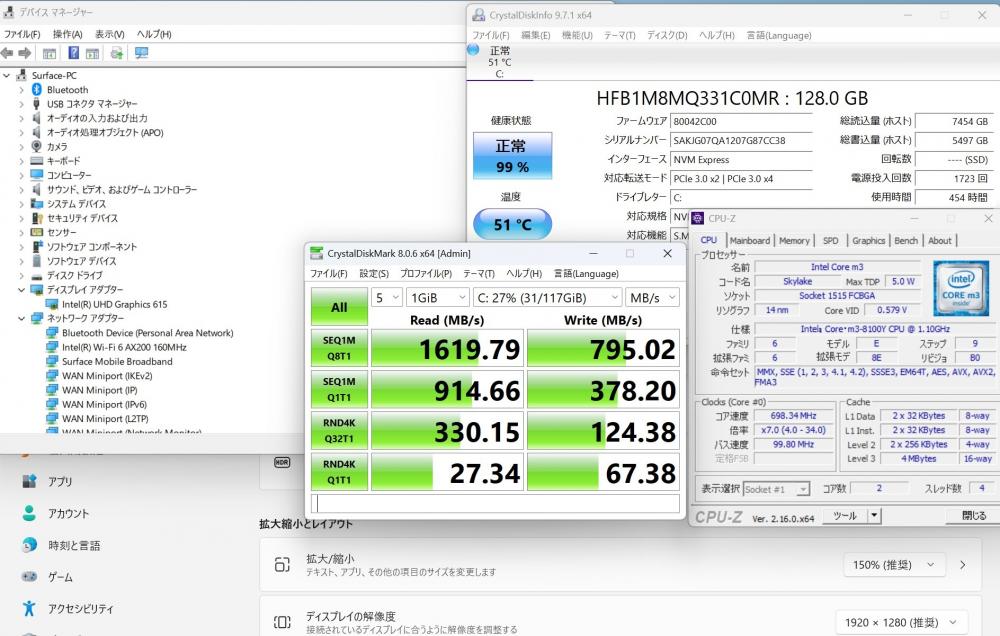Open ゲーム settings from sidebar

click(x=60, y=577)
